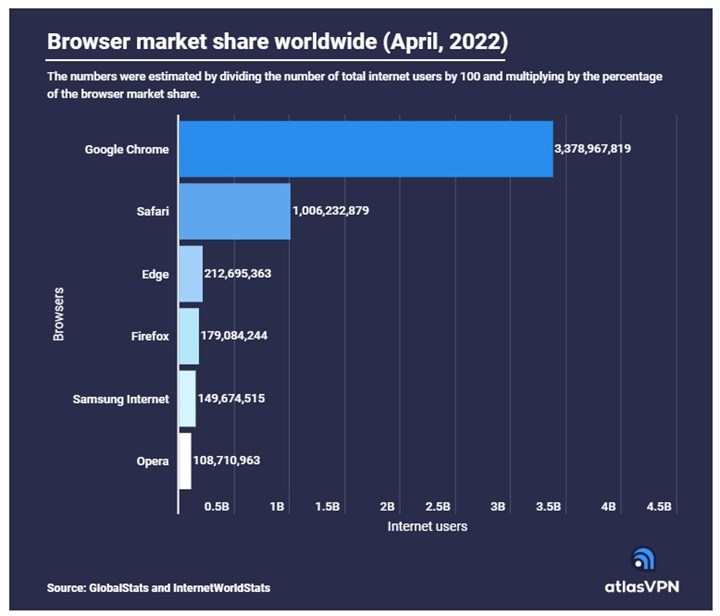Click the '3B' axis tick label
This screenshot has height=616, width=720.
(498, 507)
